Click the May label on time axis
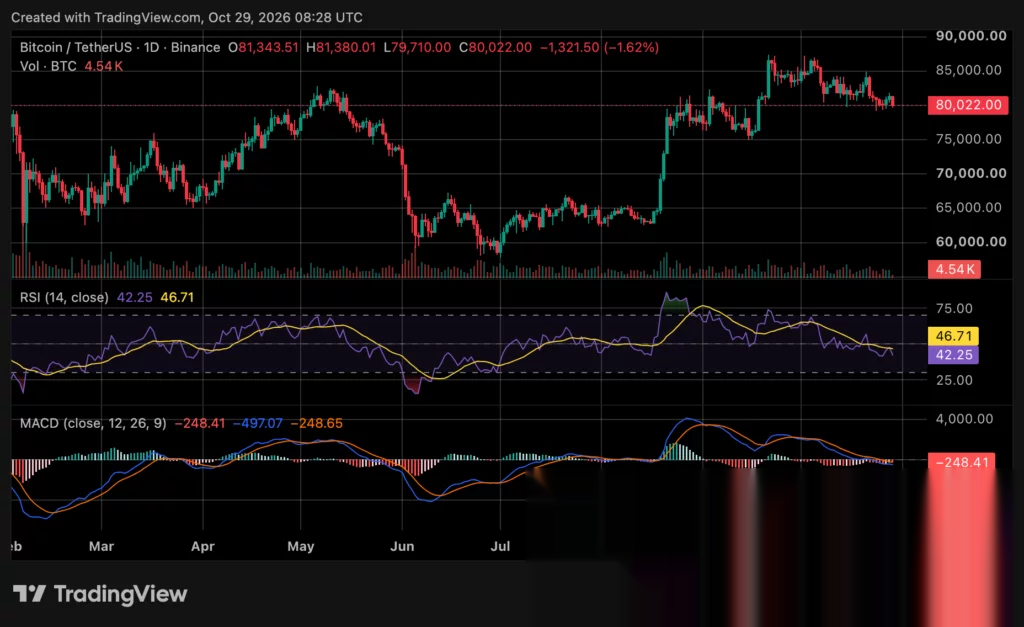Screen dimensions: 1024x627 pyautogui.click(x=300, y=546)
